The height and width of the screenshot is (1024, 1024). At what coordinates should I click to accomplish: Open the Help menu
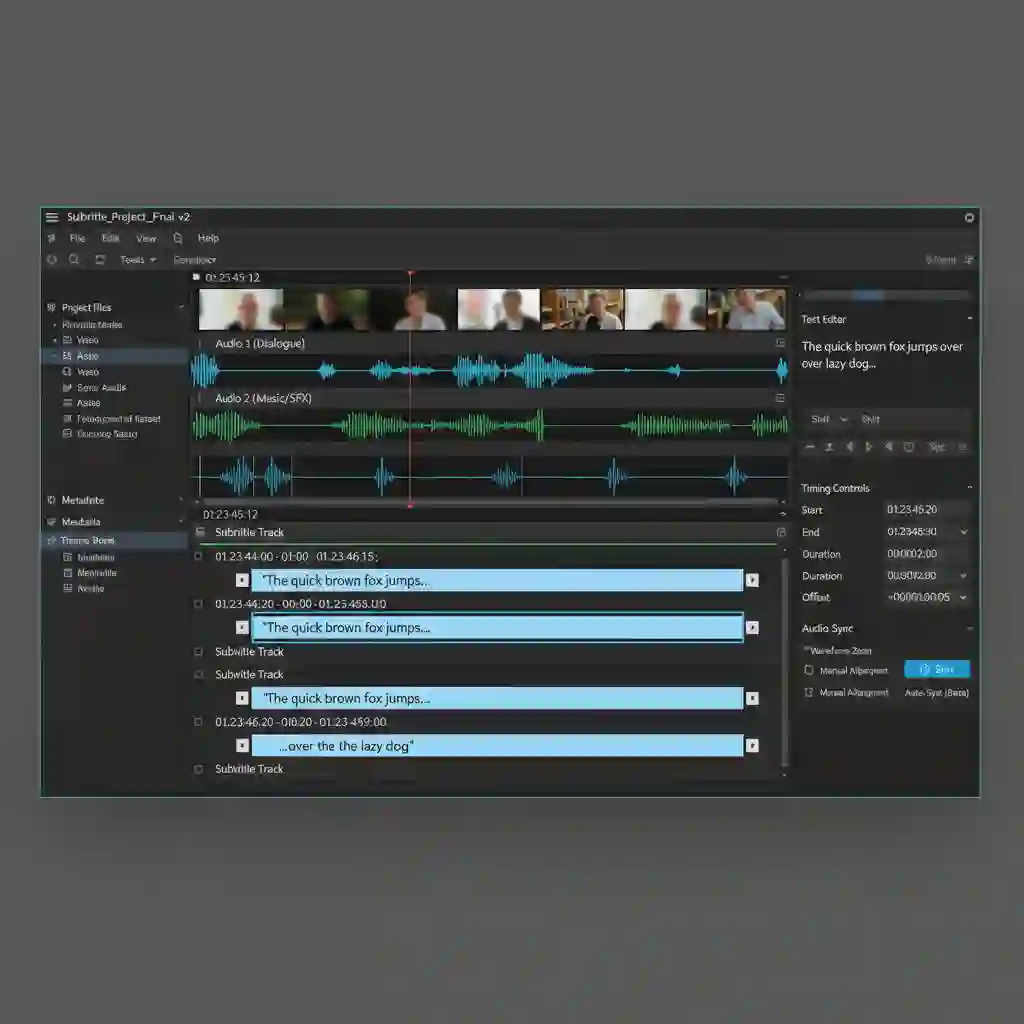click(x=207, y=238)
